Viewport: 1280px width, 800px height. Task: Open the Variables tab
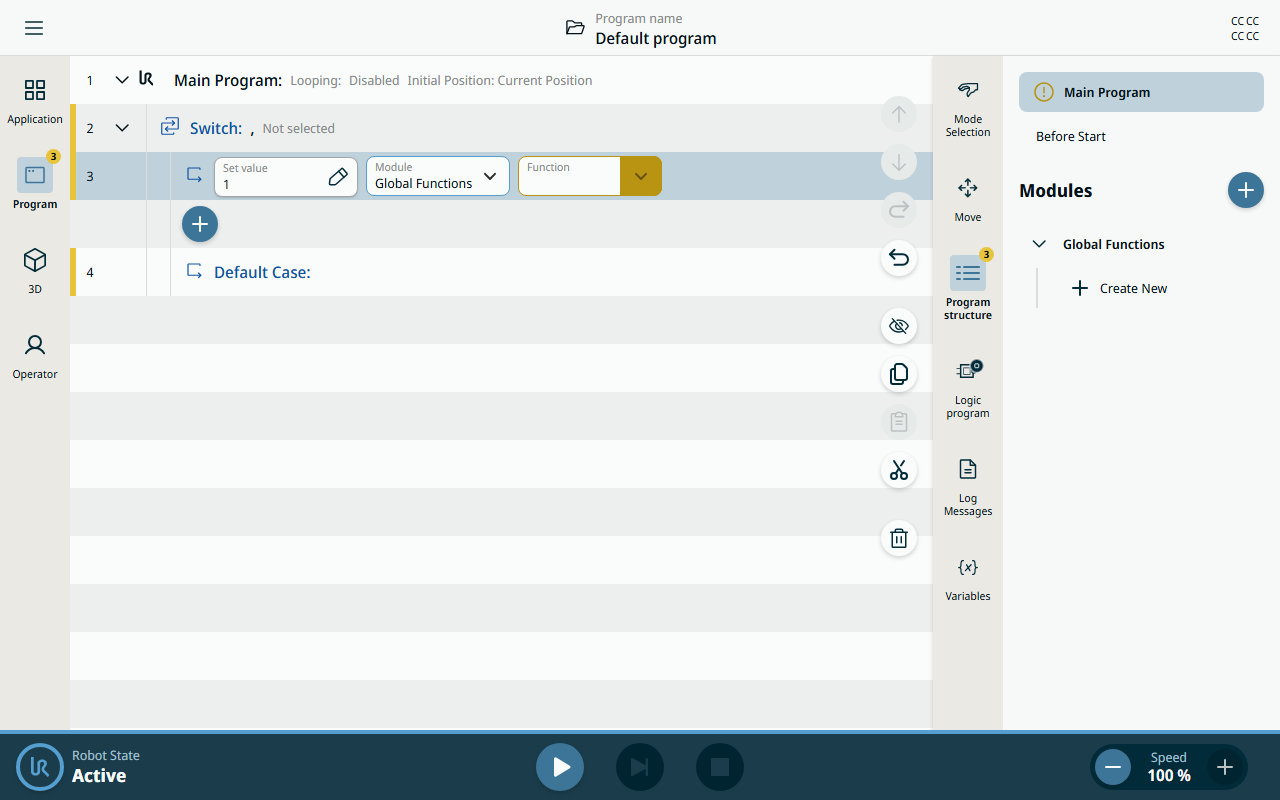(968, 579)
